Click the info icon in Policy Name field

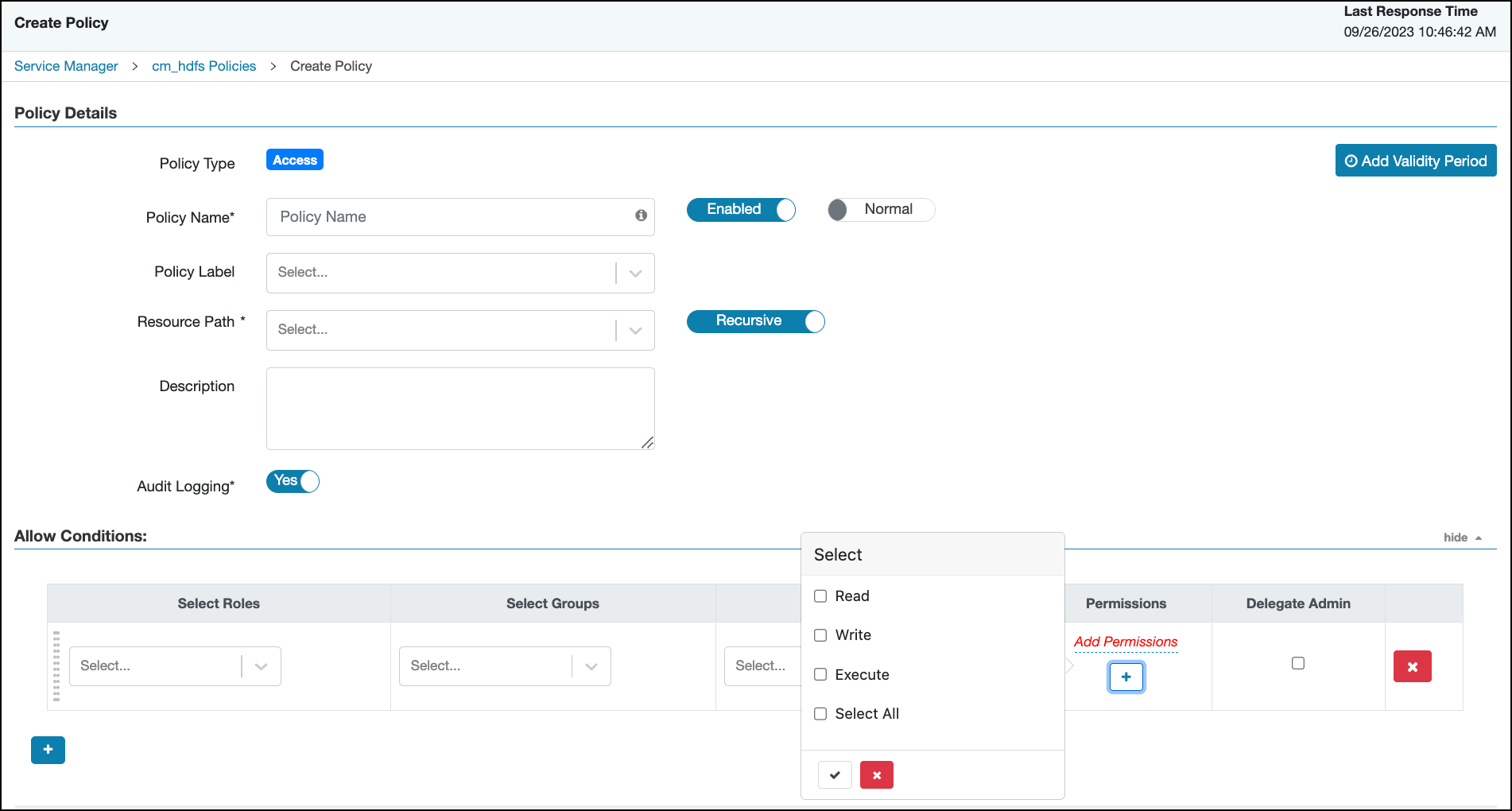[x=640, y=216]
